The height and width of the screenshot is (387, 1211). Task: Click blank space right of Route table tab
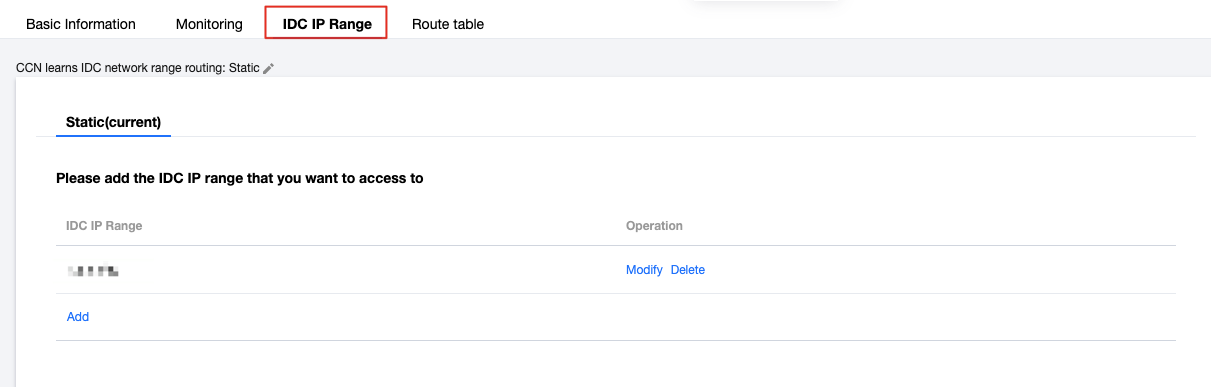[x=840, y=24]
